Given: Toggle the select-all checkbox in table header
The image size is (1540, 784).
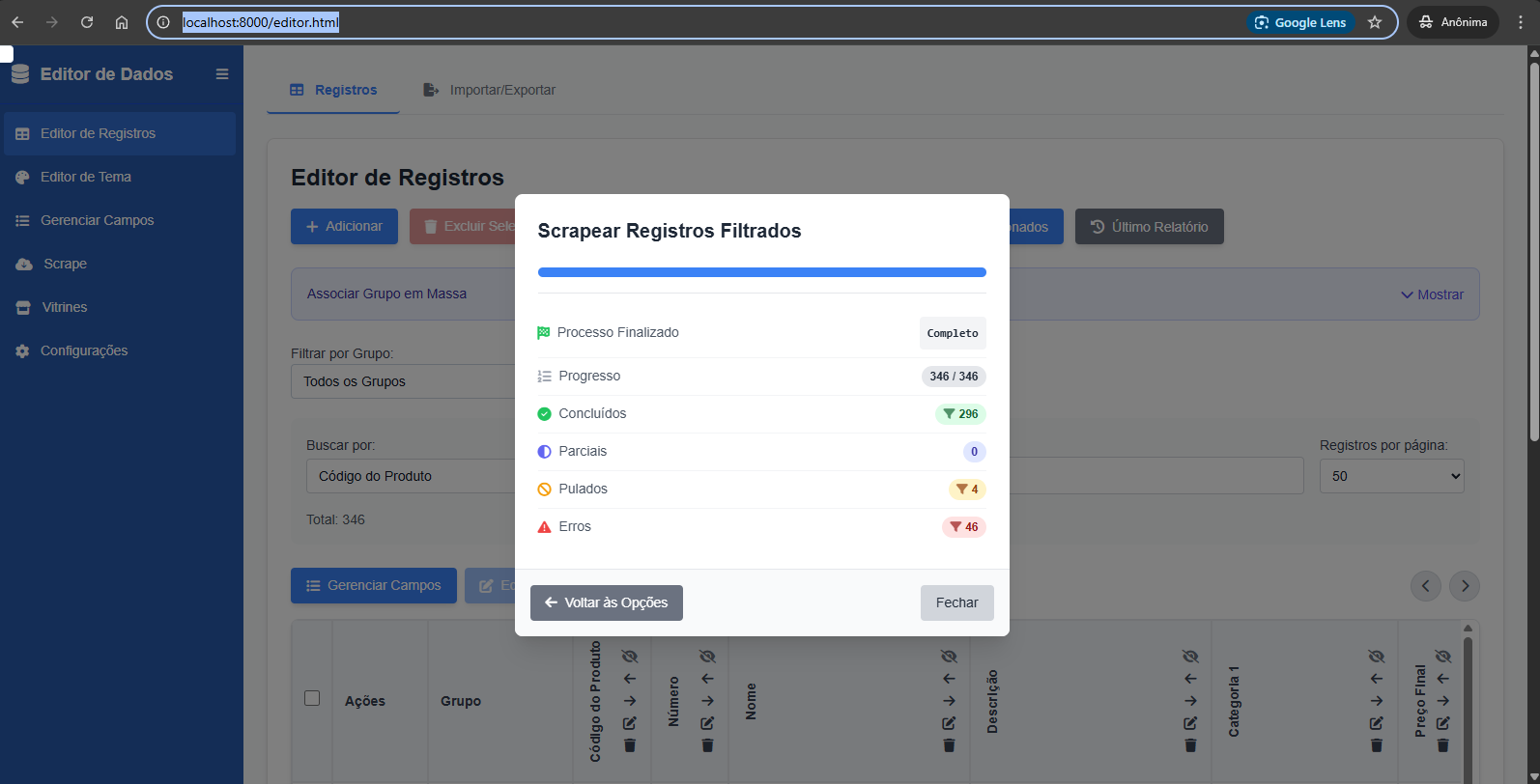Looking at the screenshot, I should pyautogui.click(x=312, y=698).
